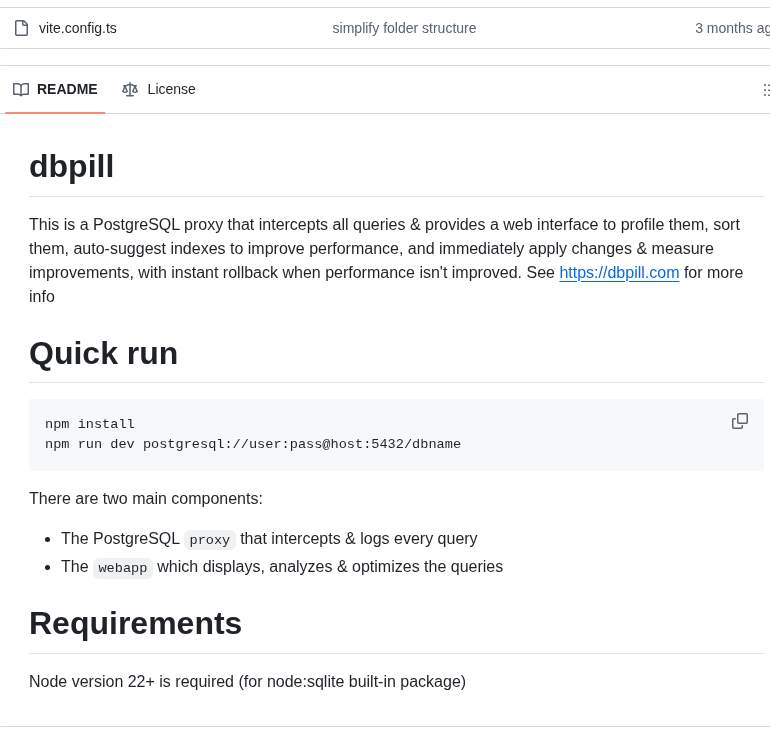Open the 'simplify folder structure' commit message
The height and width of the screenshot is (747, 770).
404,28
